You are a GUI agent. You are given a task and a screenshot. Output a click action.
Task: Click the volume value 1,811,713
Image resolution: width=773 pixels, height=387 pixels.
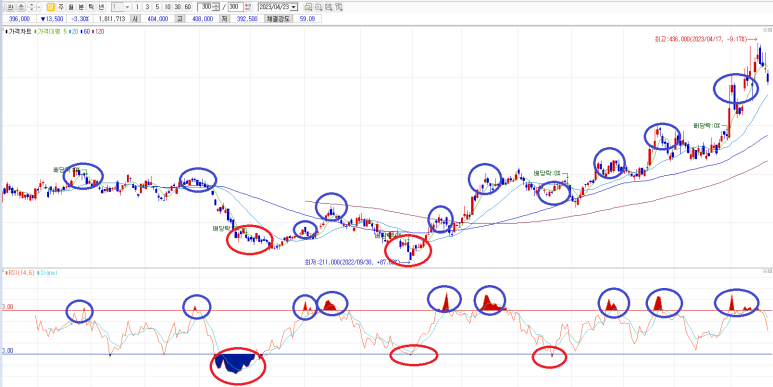tap(112, 19)
